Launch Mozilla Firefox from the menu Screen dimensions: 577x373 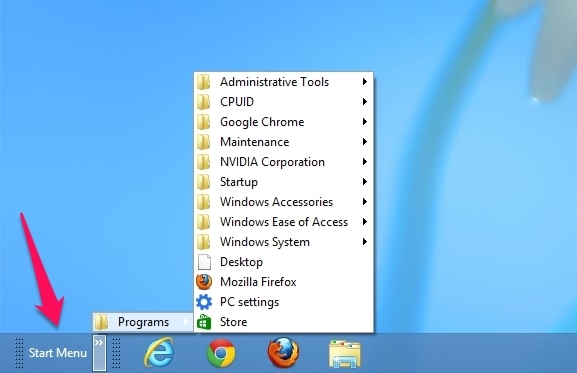point(284,282)
